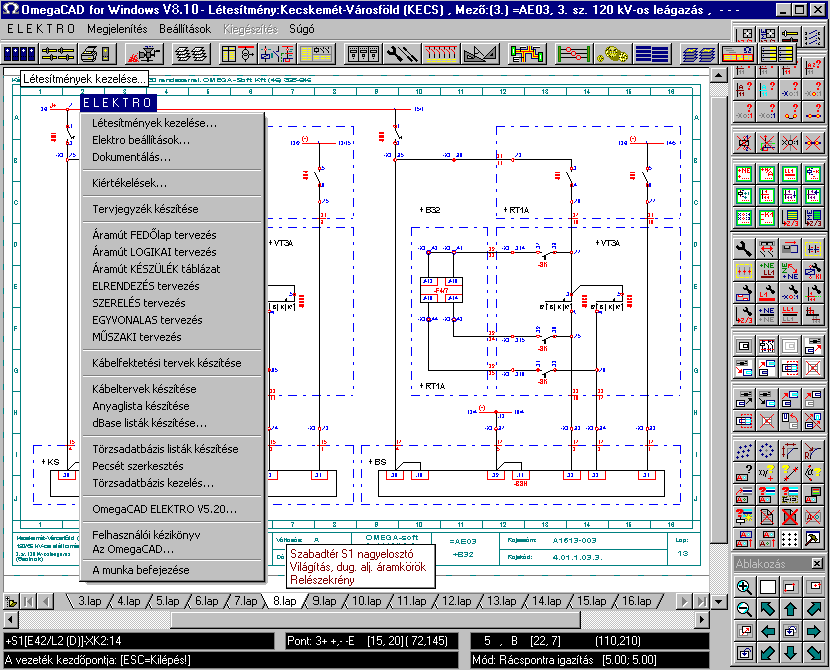
Task: Pan view diagonally to upper-left arrow
Action: [x=768, y=609]
